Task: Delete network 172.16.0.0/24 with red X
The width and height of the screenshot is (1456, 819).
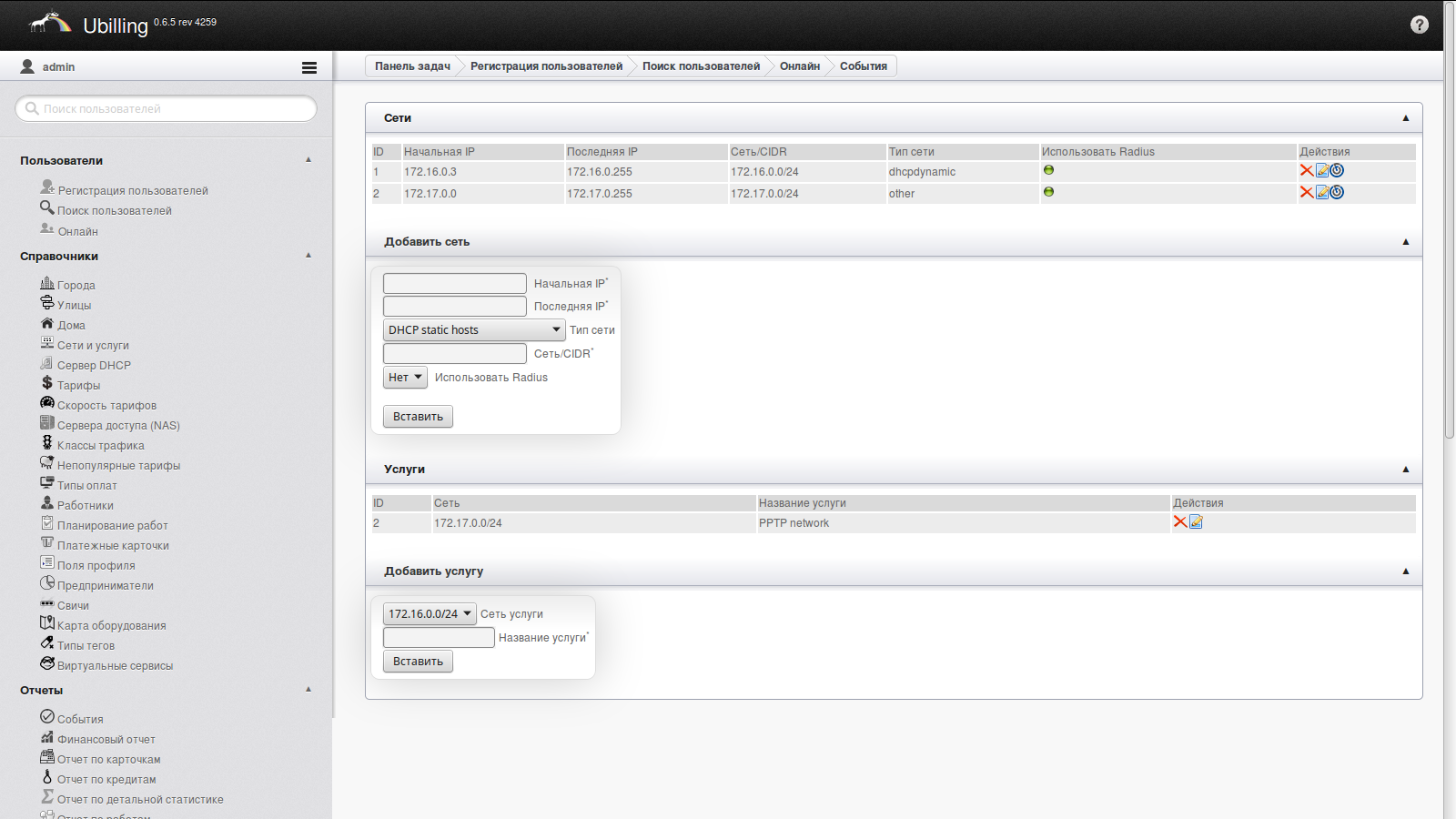Action: click(x=1306, y=171)
